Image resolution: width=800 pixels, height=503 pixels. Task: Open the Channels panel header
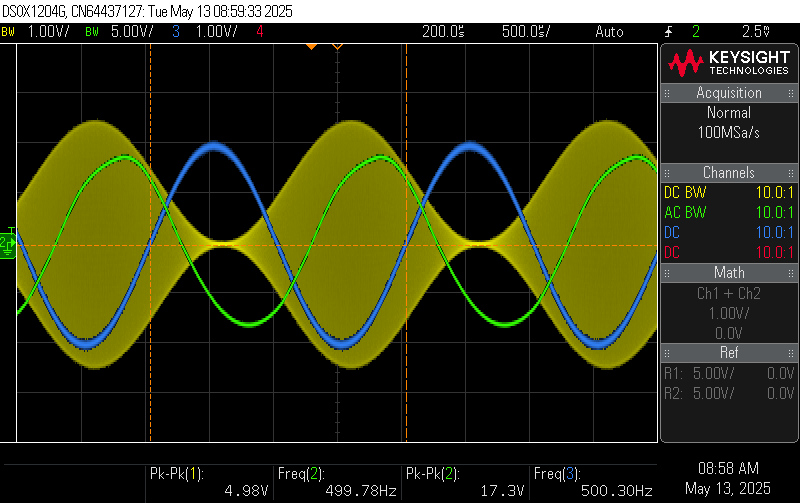click(x=729, y=173)
